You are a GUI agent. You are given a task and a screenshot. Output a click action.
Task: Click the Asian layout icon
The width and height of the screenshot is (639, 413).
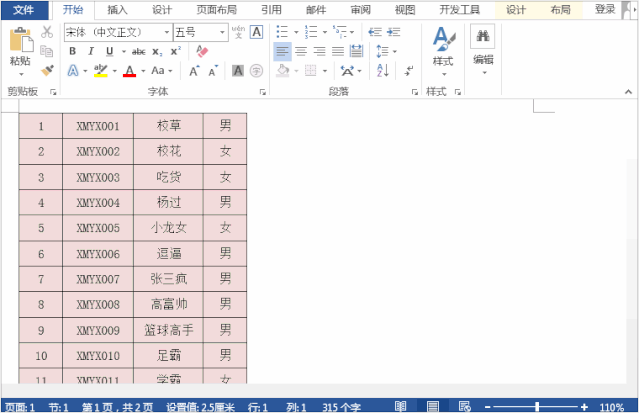pos(347,71)
